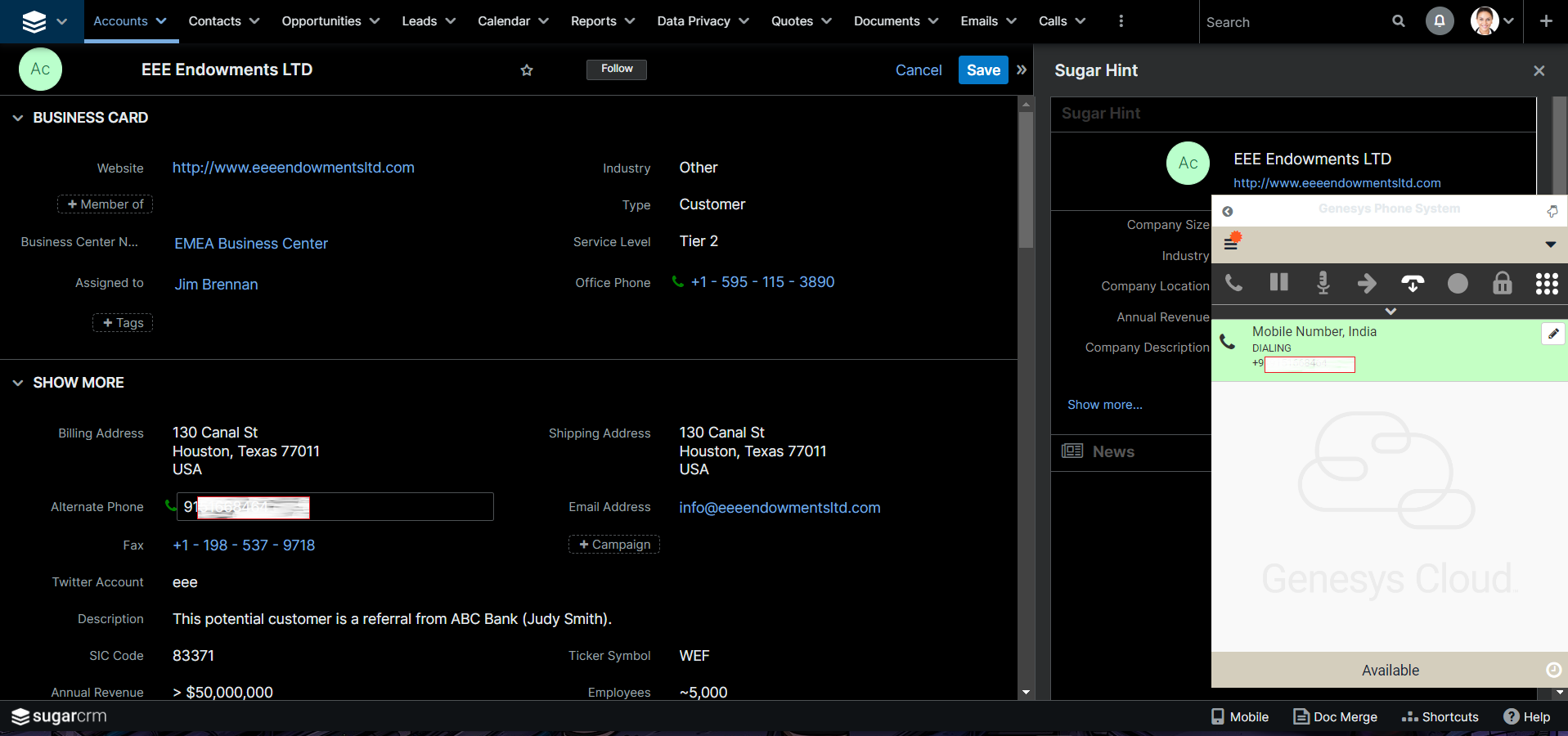Open the Genesys status dropdown triangle
The height and width of the screenshot is (736, 1568).
tap(1551, 245)
